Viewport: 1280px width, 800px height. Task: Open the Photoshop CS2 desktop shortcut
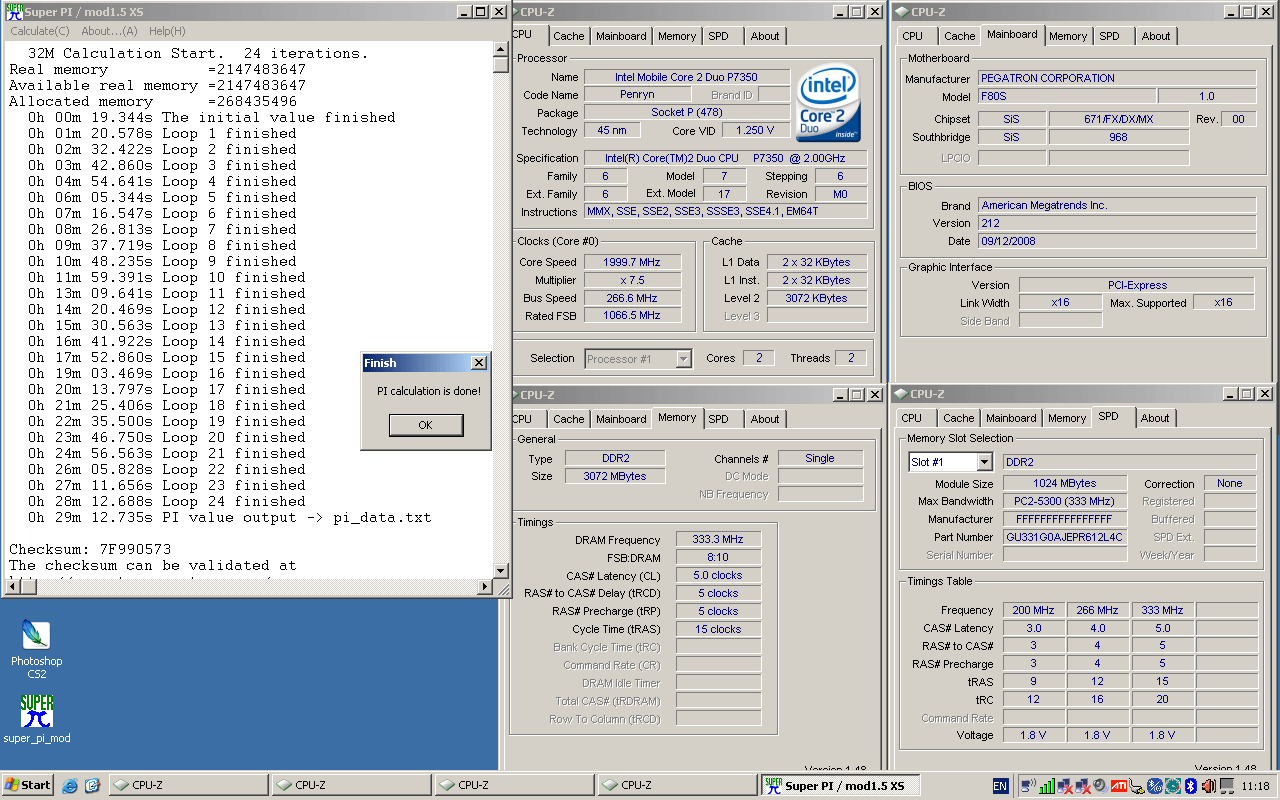point(36,650)
